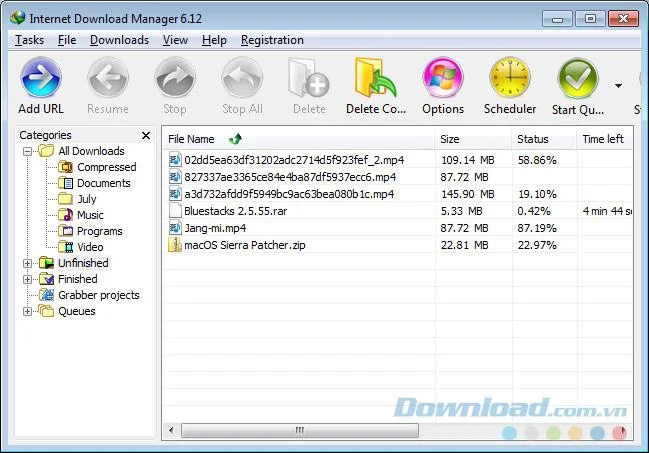Image resolution: width=649 pixels, height=453 pixels.
Task: Click the 4 min 44 s time left cell
Action: 607,211
